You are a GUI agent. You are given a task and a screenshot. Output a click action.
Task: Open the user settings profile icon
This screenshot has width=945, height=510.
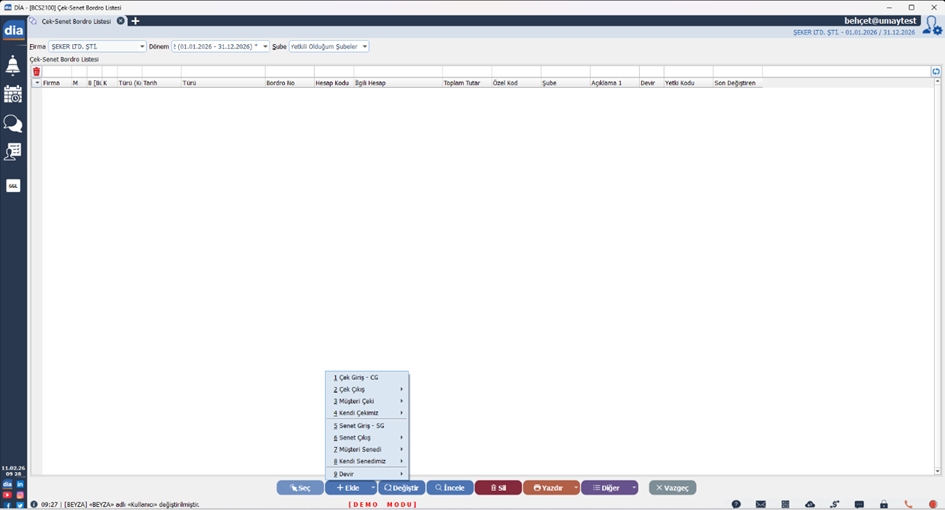932,26
